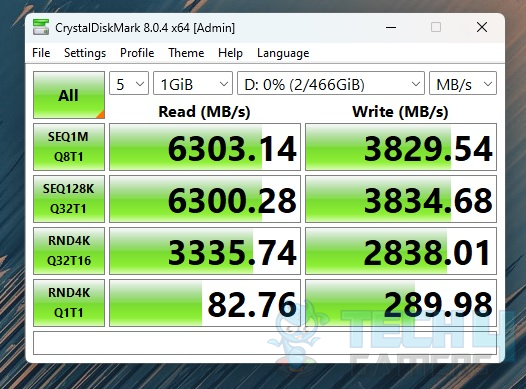Viewport: 526px width, 389px height.
Task: Click the CrystalDiskMark app icon in title bar
Action: point(41,27)
